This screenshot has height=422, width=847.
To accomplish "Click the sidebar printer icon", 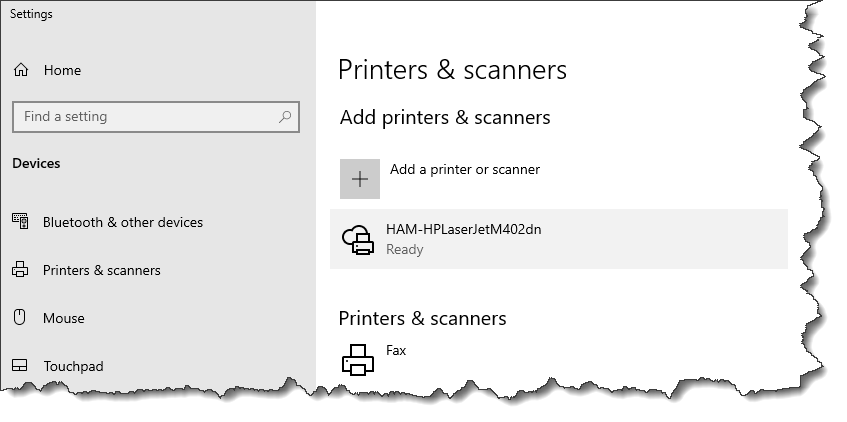I will click(20, 269).
